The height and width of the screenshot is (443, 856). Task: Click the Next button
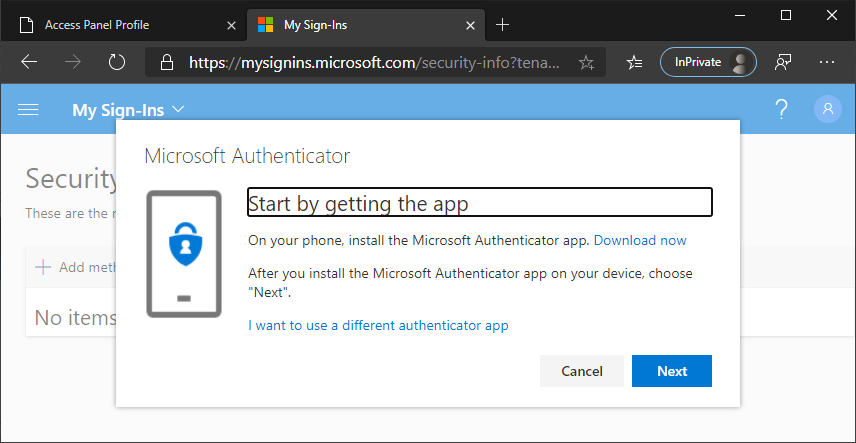[671, 371]
